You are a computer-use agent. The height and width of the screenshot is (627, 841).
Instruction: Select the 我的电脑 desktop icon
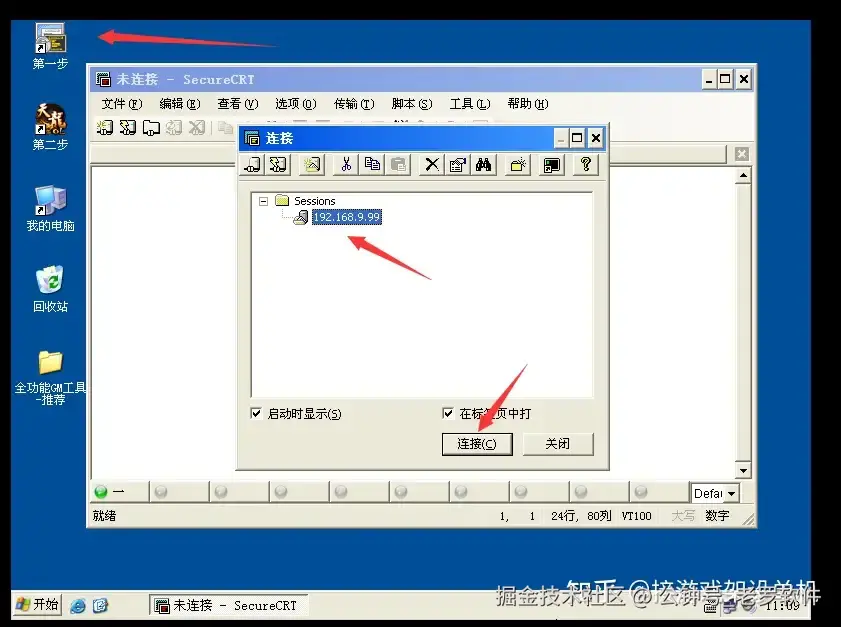[50, 209]
